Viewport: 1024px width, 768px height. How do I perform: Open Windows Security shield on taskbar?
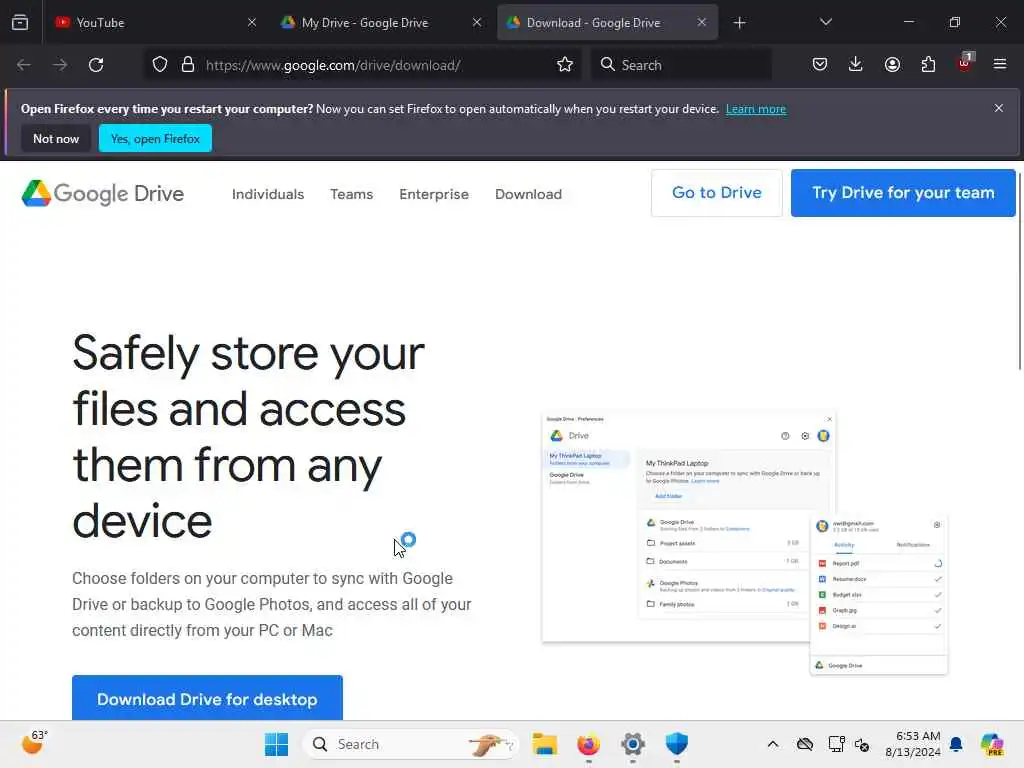pyautogui.click(x=677, y=744)
